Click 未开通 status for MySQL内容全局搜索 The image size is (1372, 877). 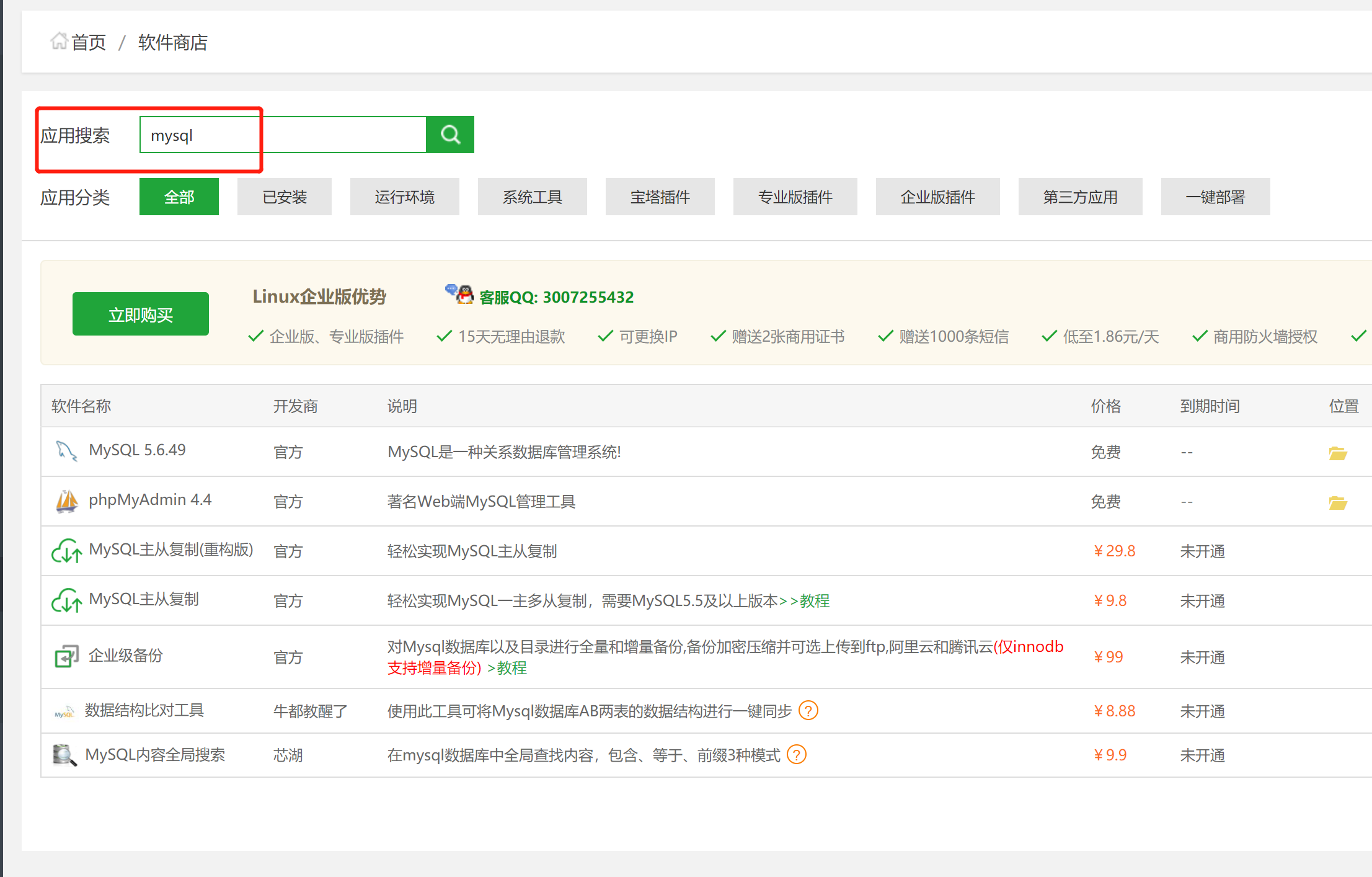coord(1203,755)
